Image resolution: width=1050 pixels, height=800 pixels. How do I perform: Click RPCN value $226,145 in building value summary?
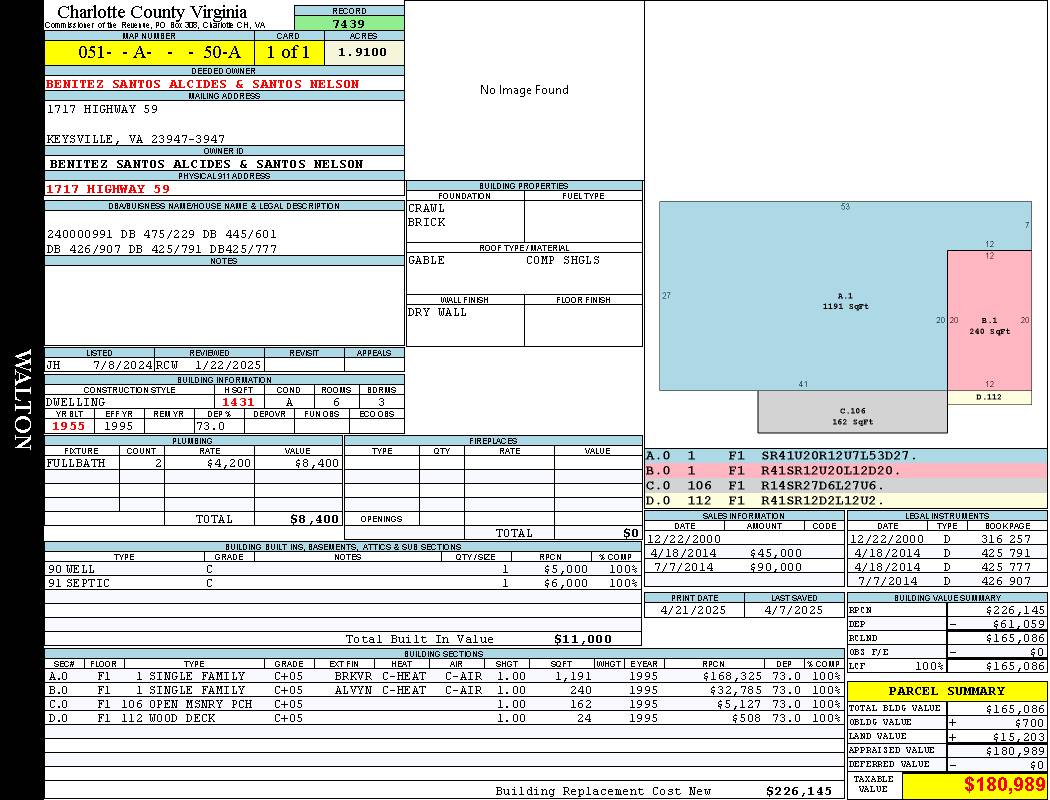(1015, 611)
